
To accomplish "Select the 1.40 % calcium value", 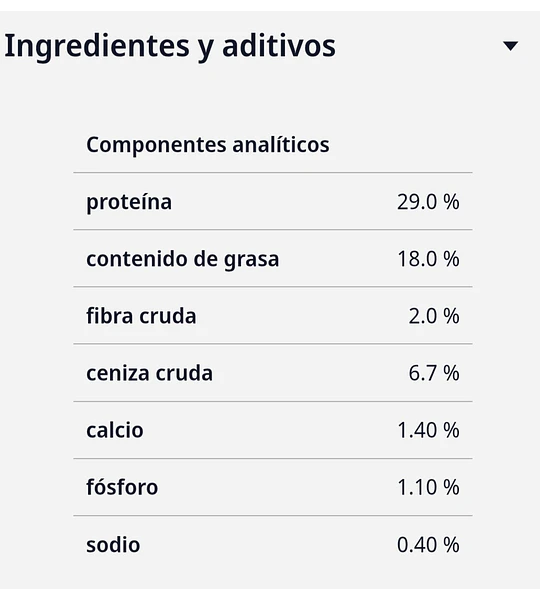I will (428, 430).
